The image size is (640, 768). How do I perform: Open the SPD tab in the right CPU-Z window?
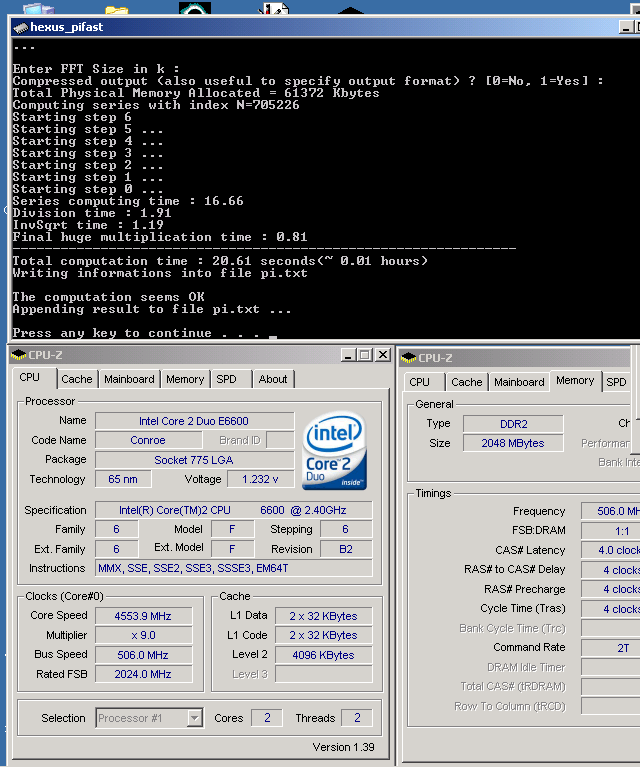point(616,382)
